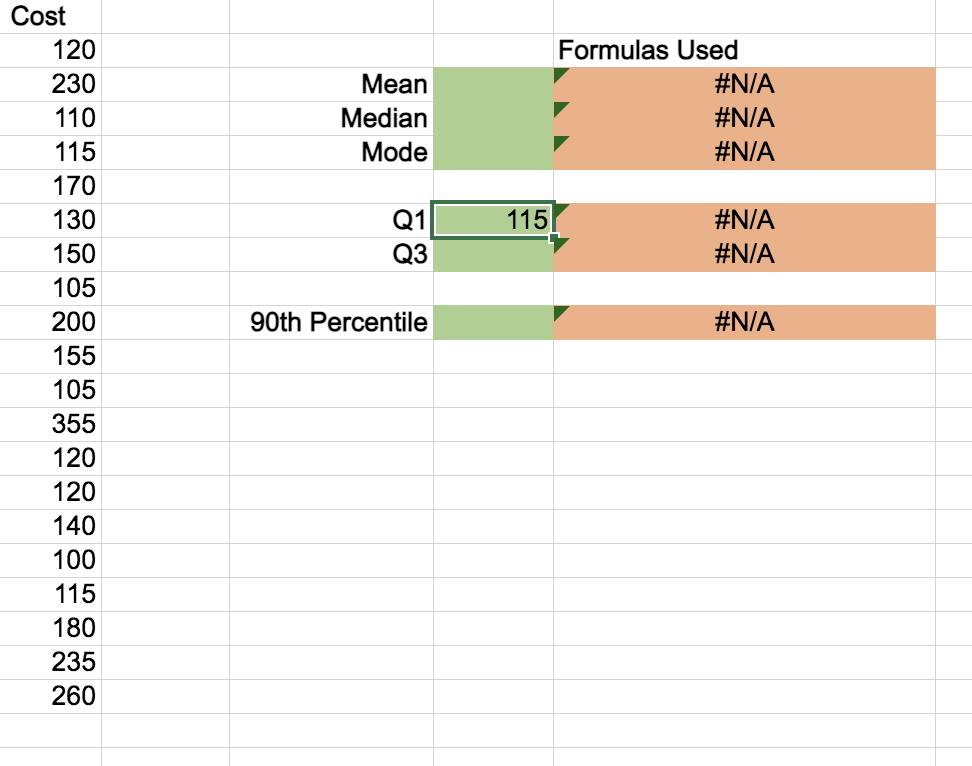The height and width of the screenshot is (766, 972).
Task: Select the cell with cost value 355
Action: point(50,425)
